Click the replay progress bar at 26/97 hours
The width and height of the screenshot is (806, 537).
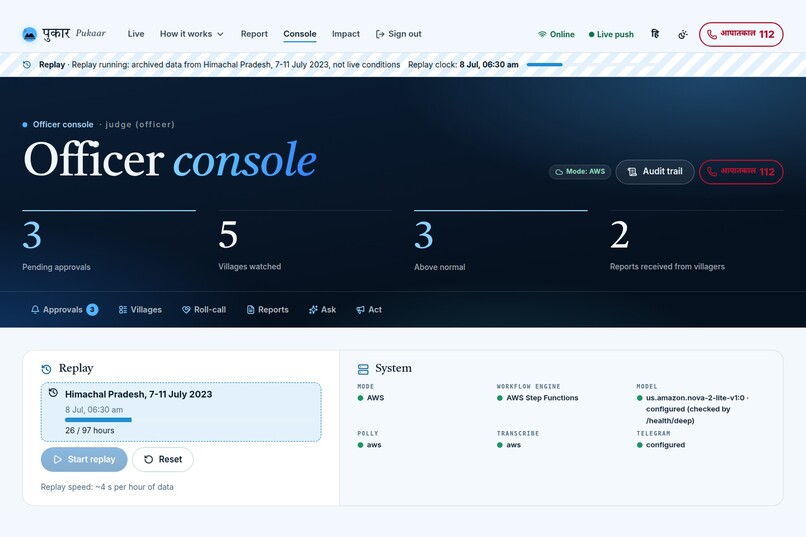[98, 420]
